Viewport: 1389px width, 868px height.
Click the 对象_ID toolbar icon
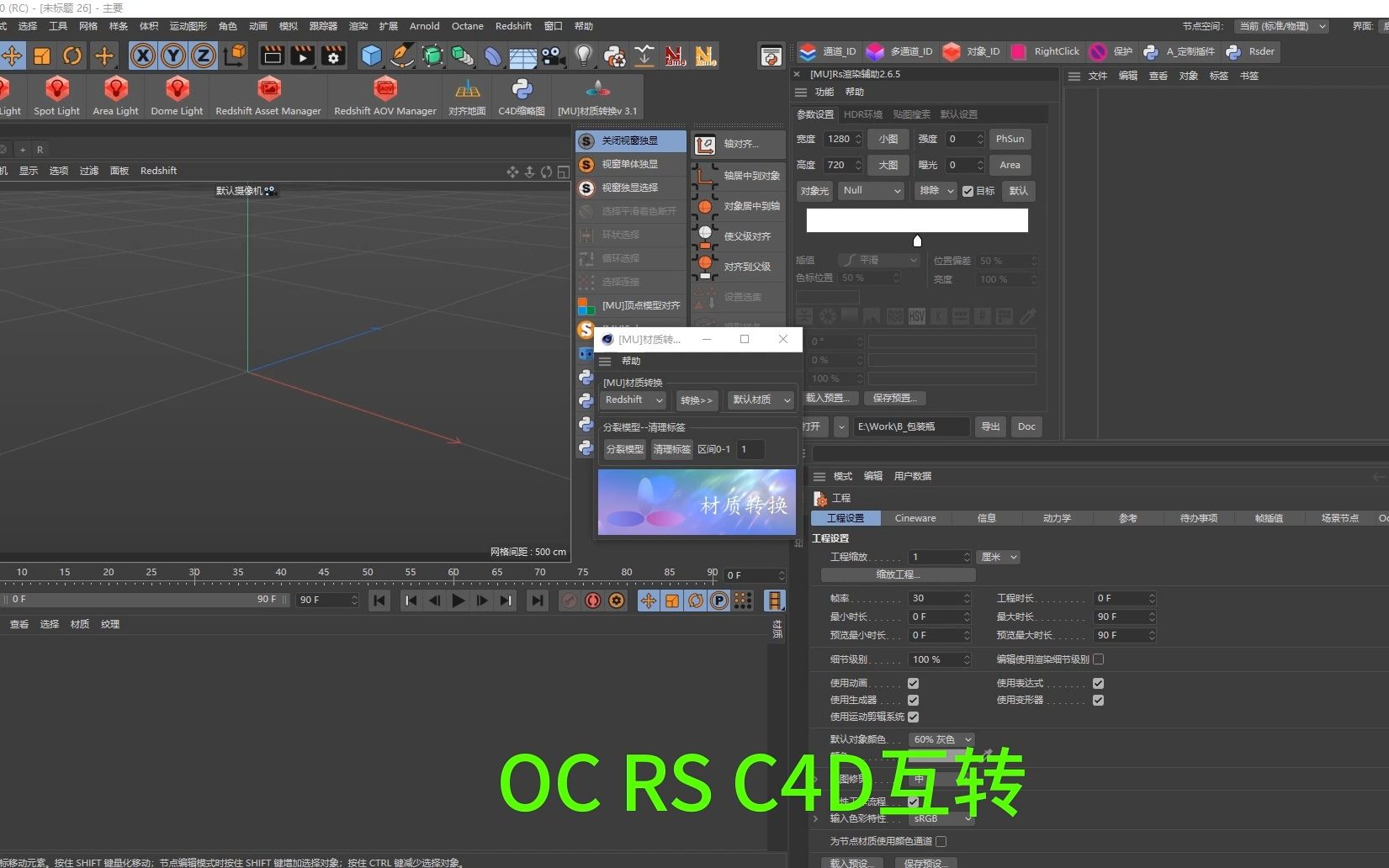[x=972, y=51]
